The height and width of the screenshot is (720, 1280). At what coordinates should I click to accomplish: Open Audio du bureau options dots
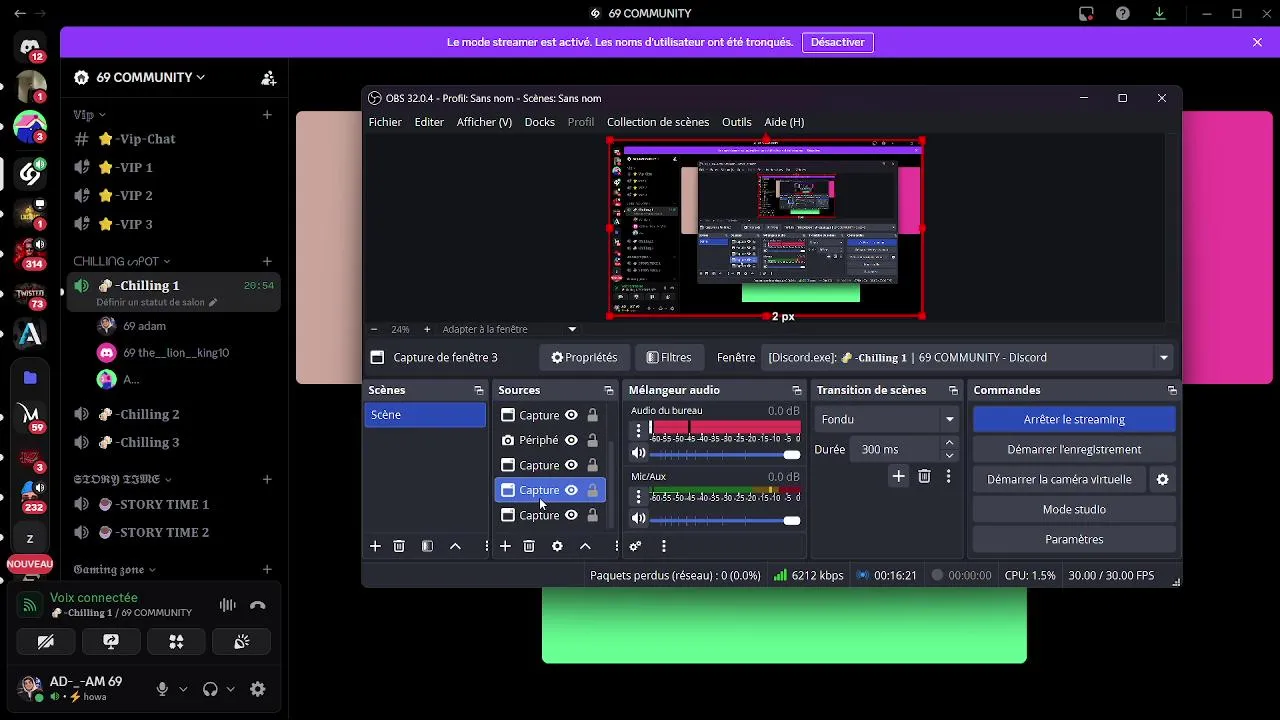pos(638,431)
